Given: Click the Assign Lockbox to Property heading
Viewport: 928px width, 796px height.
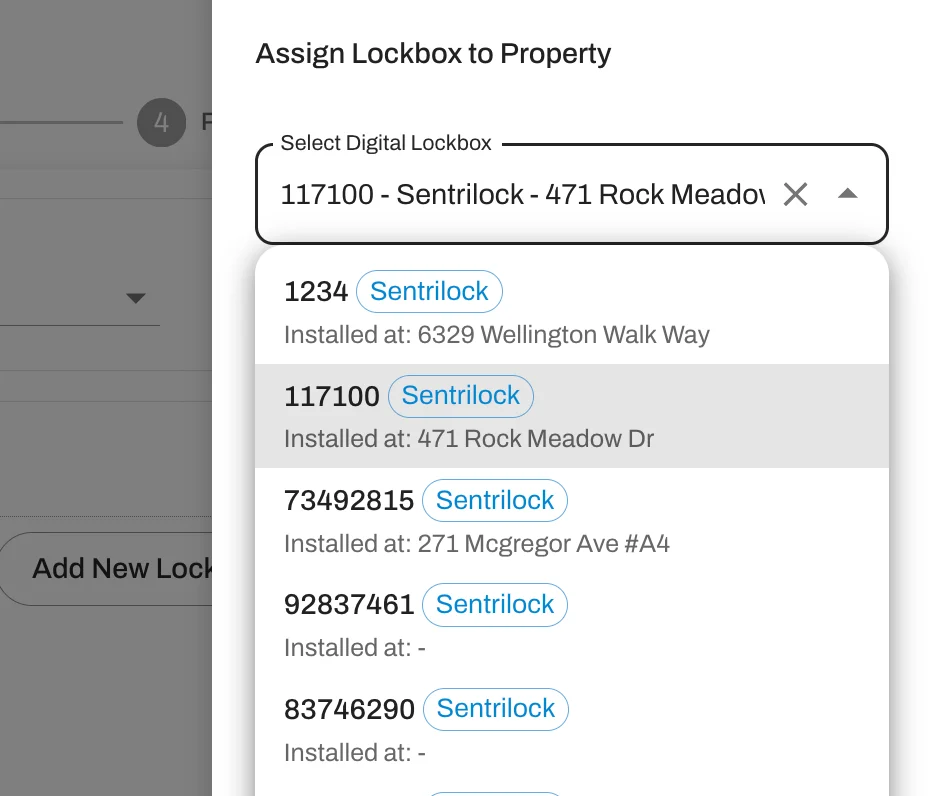Looking at the screenshot, I should tap(434, 54).
